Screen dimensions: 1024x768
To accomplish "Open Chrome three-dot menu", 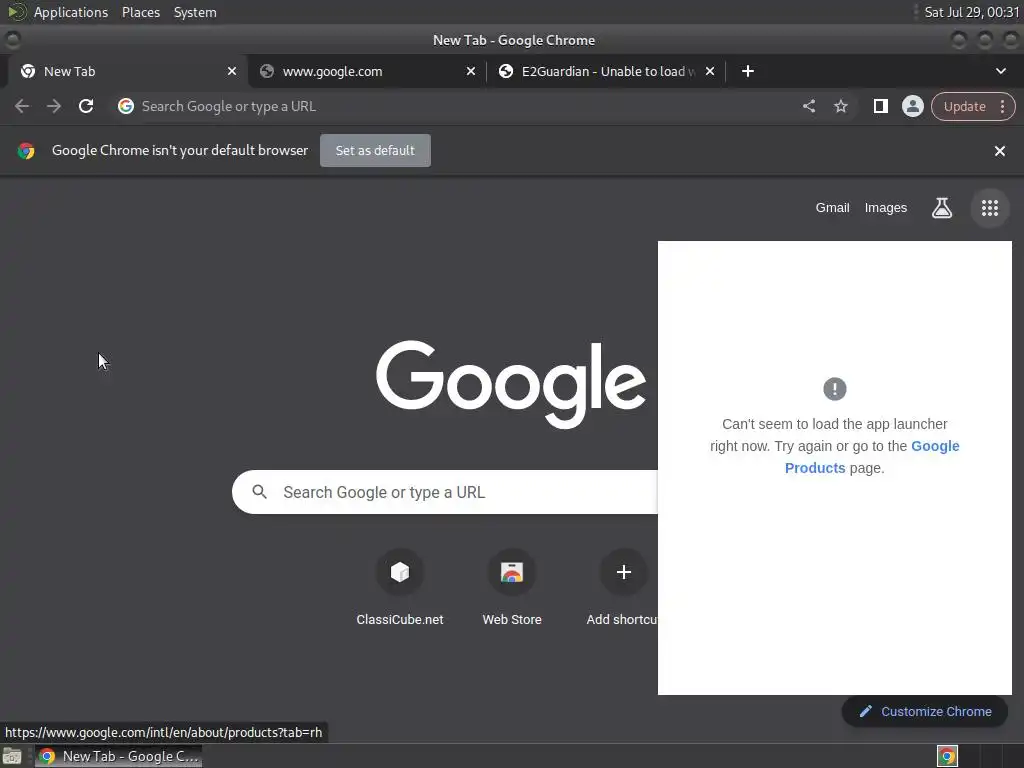I will (x=1002, y=106).
